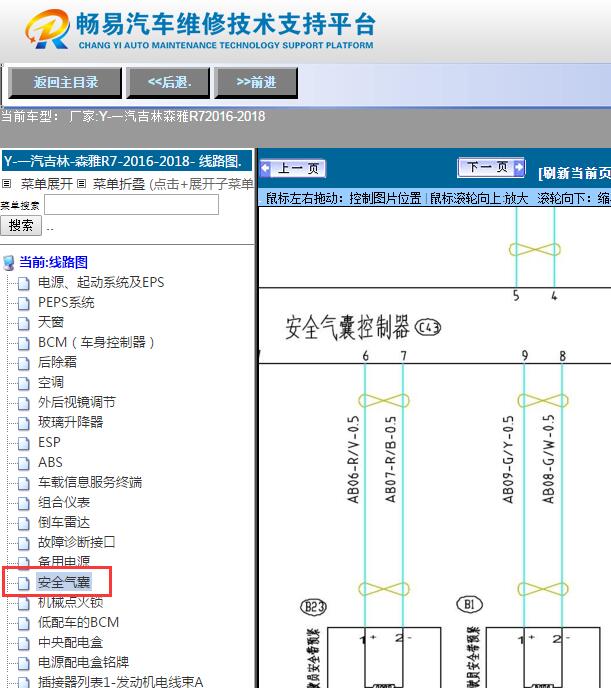Open the 玻璃升降器 tree item
The height and width of the screenshot is (688, 611).
tap(71, 422)
